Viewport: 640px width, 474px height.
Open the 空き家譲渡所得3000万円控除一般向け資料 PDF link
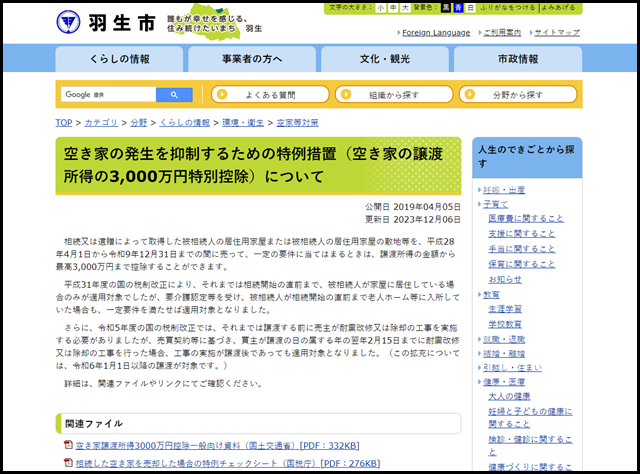[218, 445]
